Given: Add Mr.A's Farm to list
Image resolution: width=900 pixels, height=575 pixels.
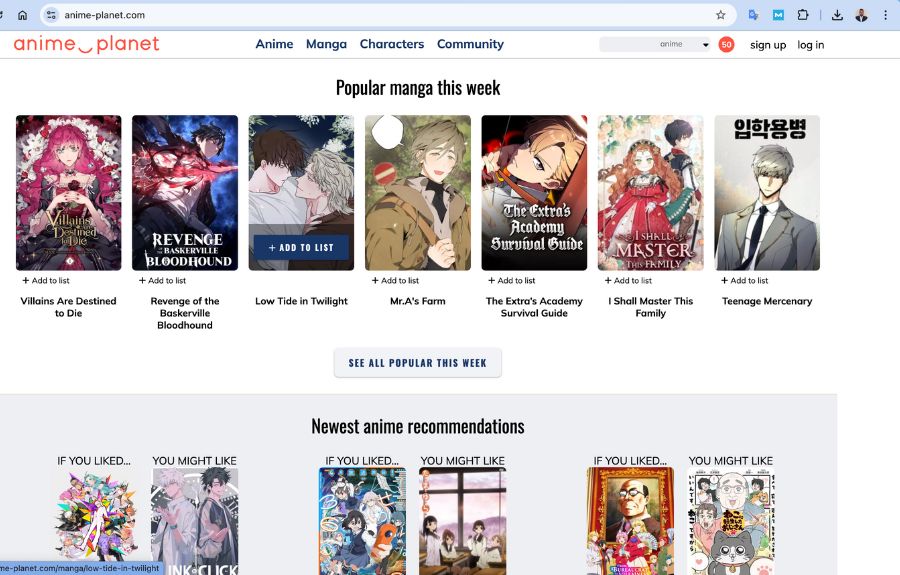Looking at the screenshot, I should [x=395, y=281].
